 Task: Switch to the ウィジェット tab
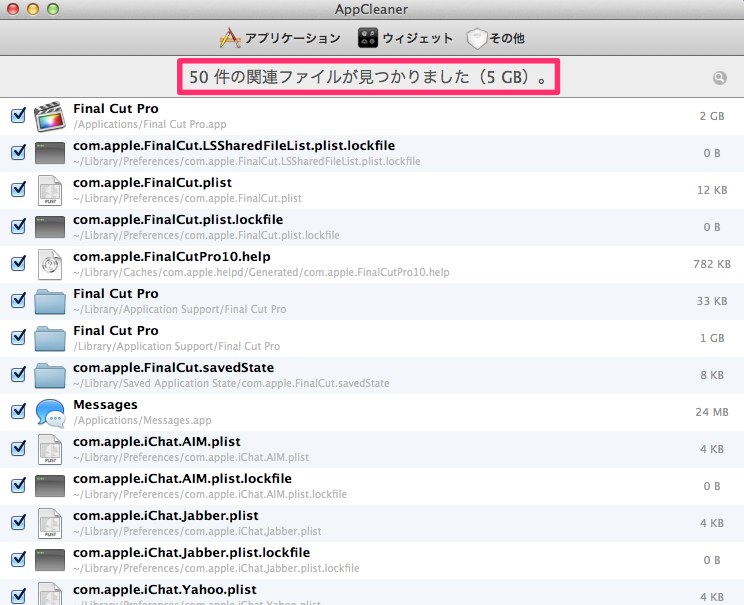click(x=405, y=38)
